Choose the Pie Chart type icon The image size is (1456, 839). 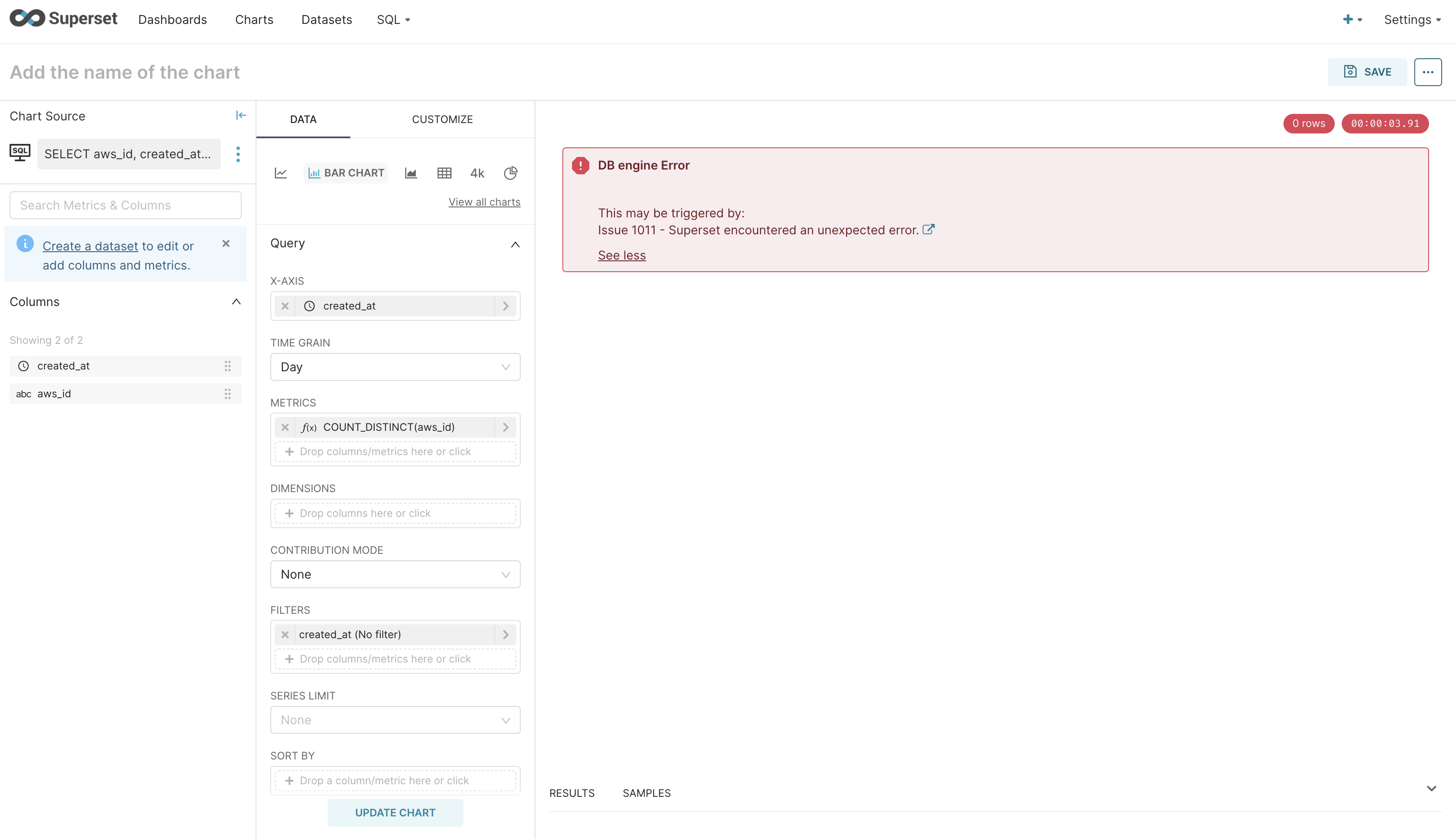[510, 173]
